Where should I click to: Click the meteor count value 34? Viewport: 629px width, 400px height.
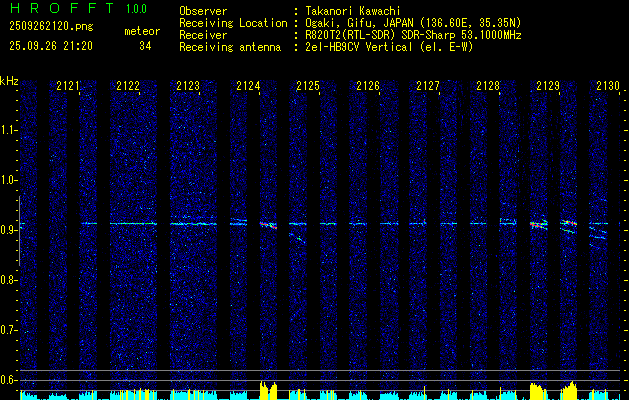[x=145, y=46]
